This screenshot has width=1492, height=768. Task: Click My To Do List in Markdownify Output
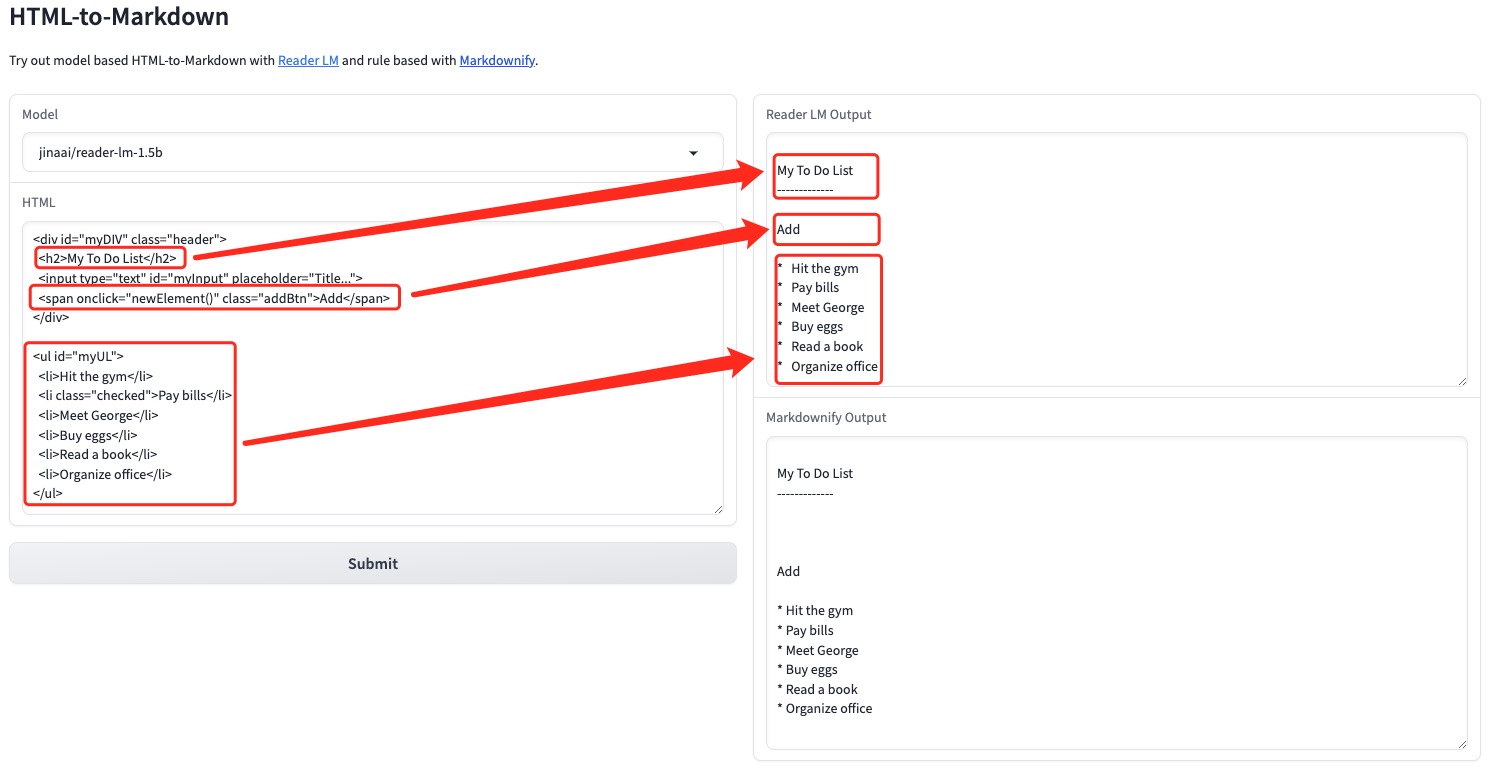[x=815, y=473]
